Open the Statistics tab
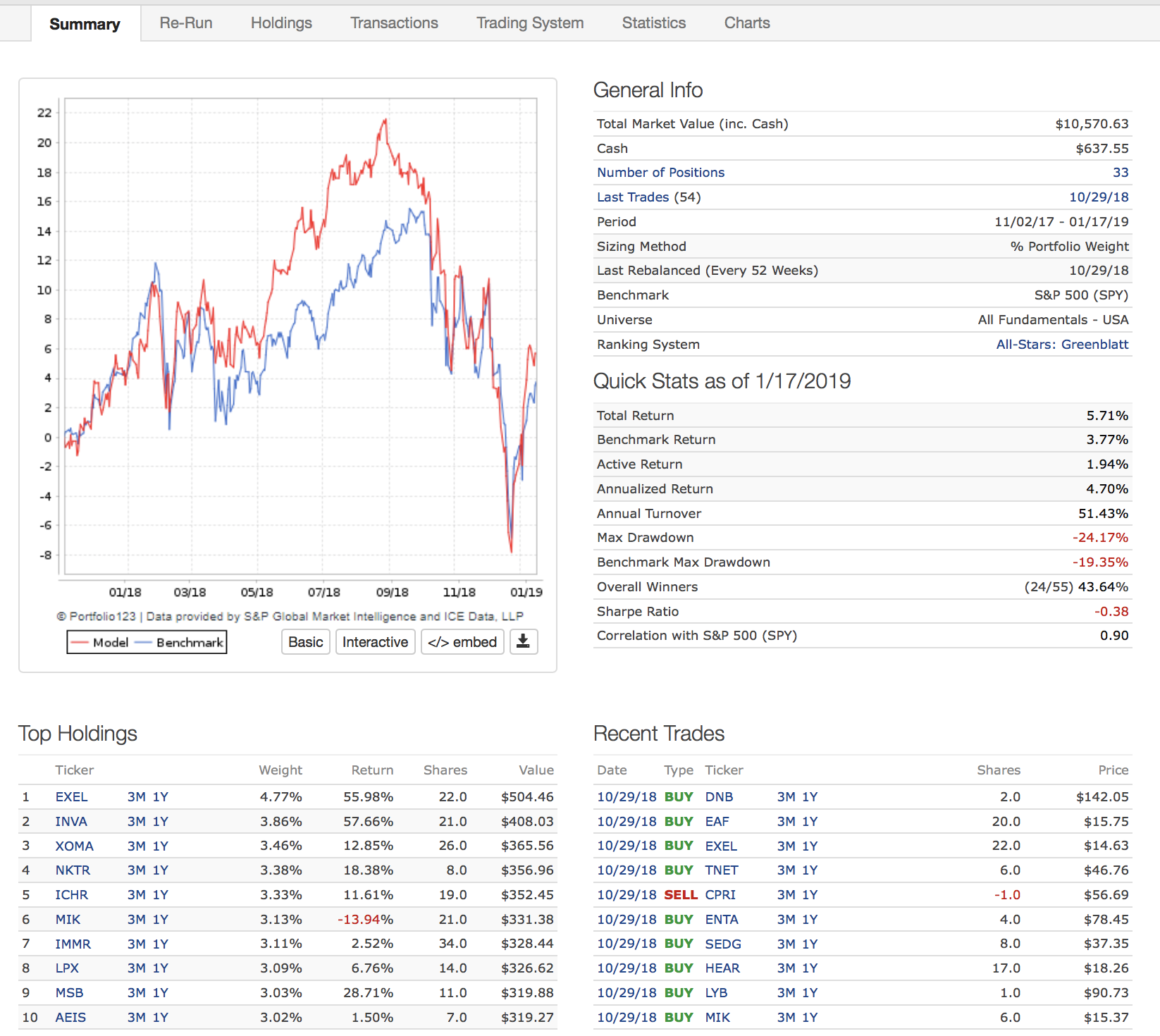The image size is (1160, 1036). pos(653,23)
